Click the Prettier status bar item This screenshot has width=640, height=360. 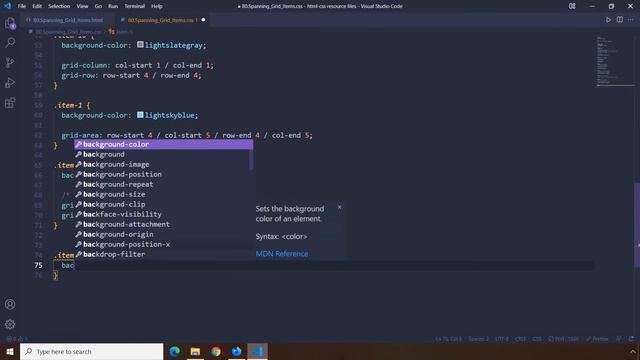pyautogui.click(x=597, y=339)
